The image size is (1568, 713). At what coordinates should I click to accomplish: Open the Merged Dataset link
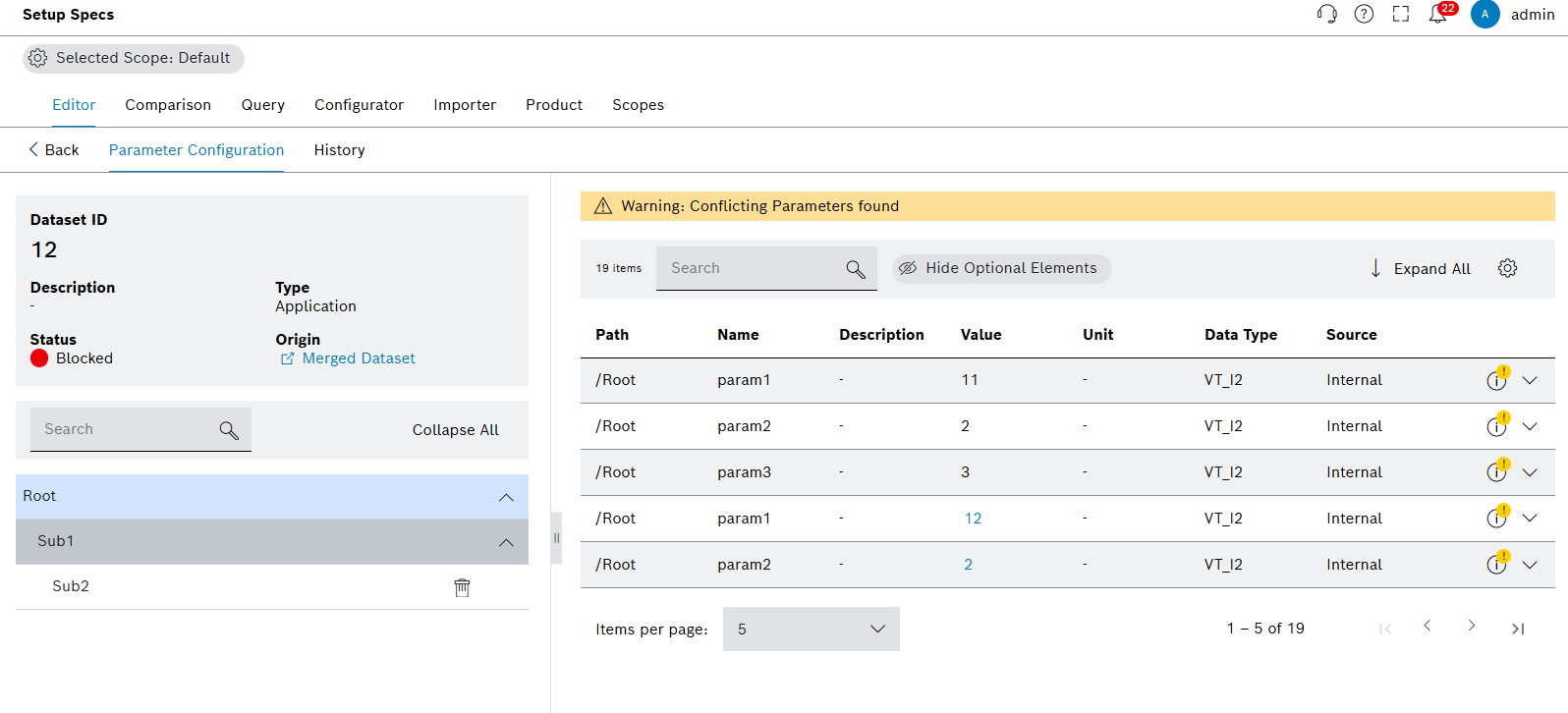(x=358, y=358)
